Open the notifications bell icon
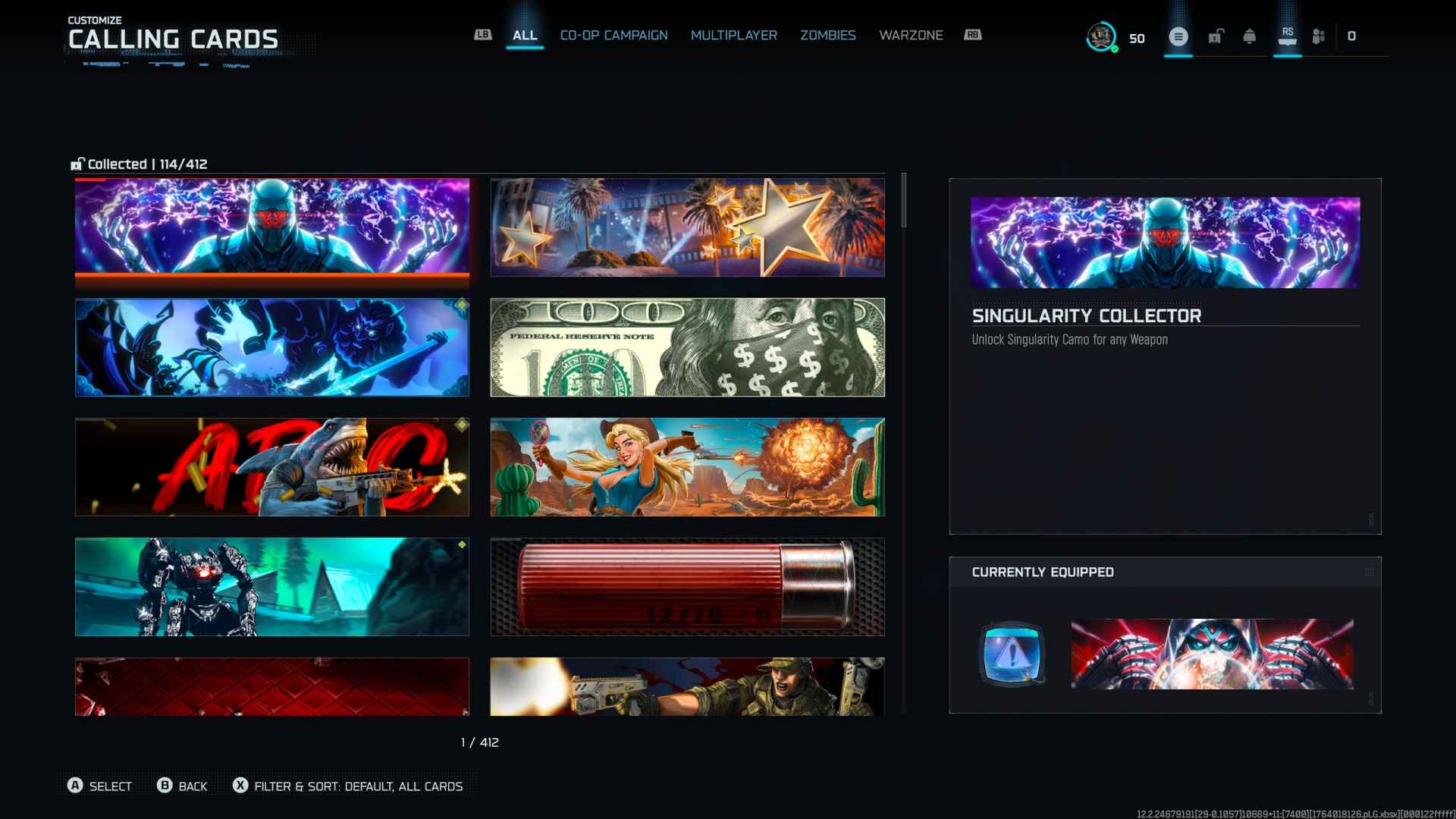 [1249, 36]
